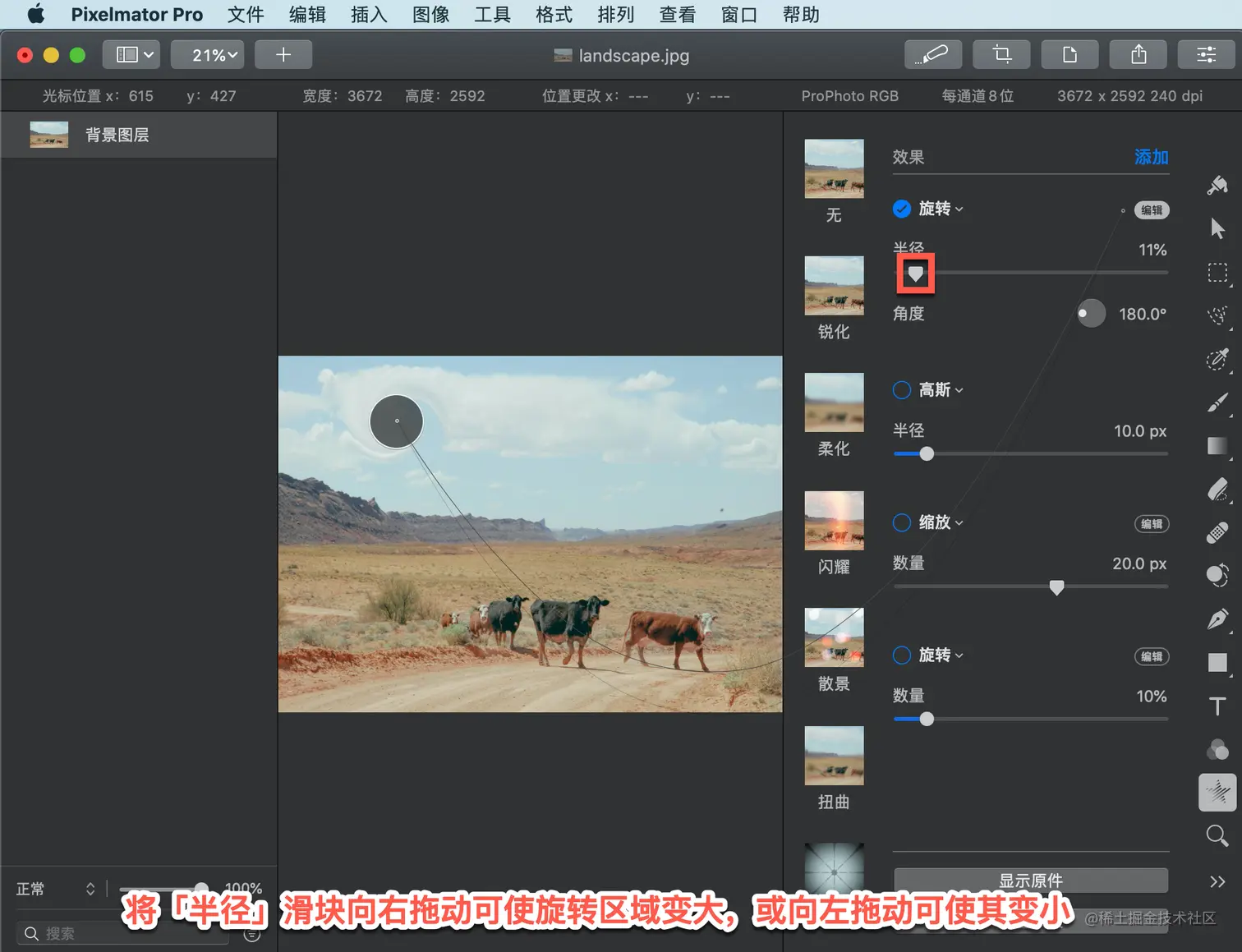Image resolution: width=1242 pixels, height=952 pixels.
Task: Open the layer filter options icon beside search
Action: point(252,934)
